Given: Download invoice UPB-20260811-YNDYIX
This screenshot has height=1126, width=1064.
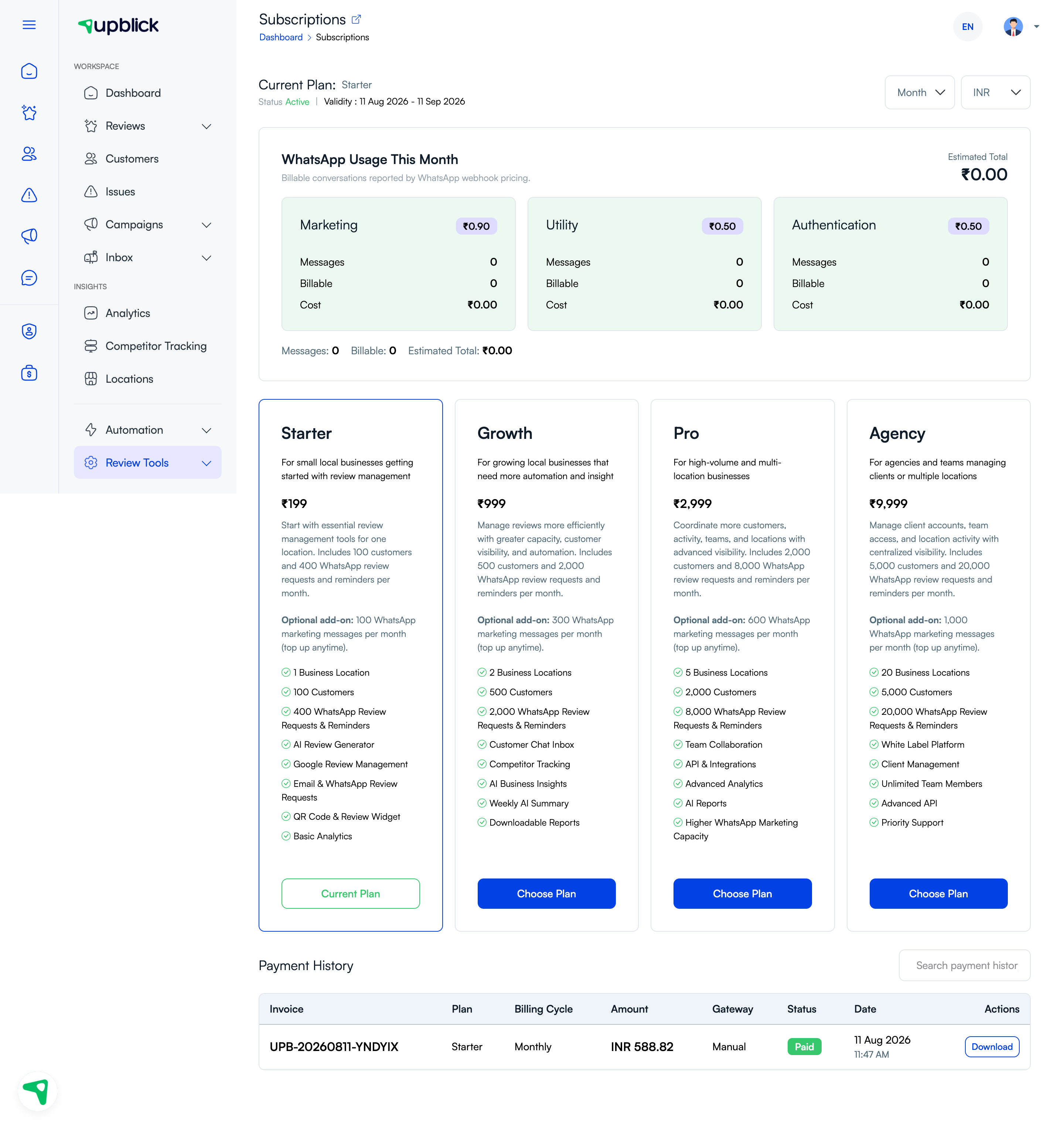Looking at the screenshot, I should pyautogui.click(x=991, y=1047).
